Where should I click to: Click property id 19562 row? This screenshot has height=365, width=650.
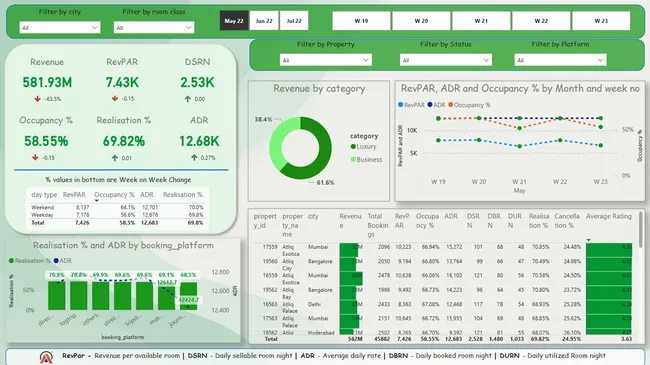(x=442, y=293)
